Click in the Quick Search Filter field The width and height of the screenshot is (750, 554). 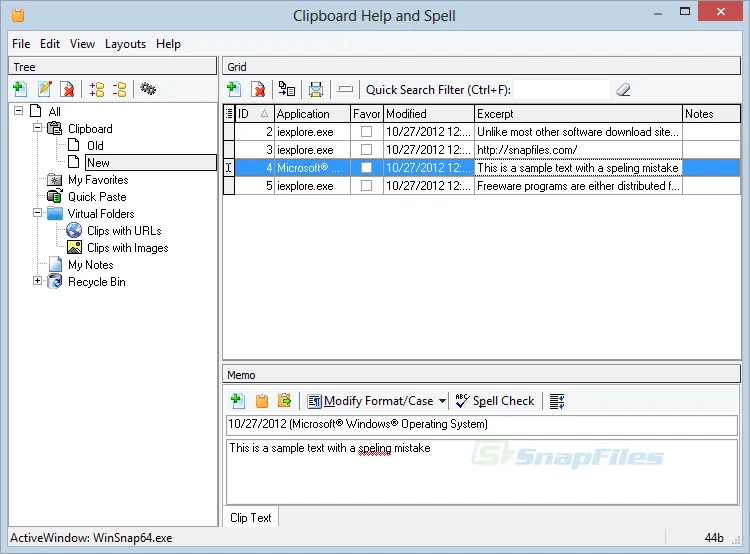click(562, 89)
